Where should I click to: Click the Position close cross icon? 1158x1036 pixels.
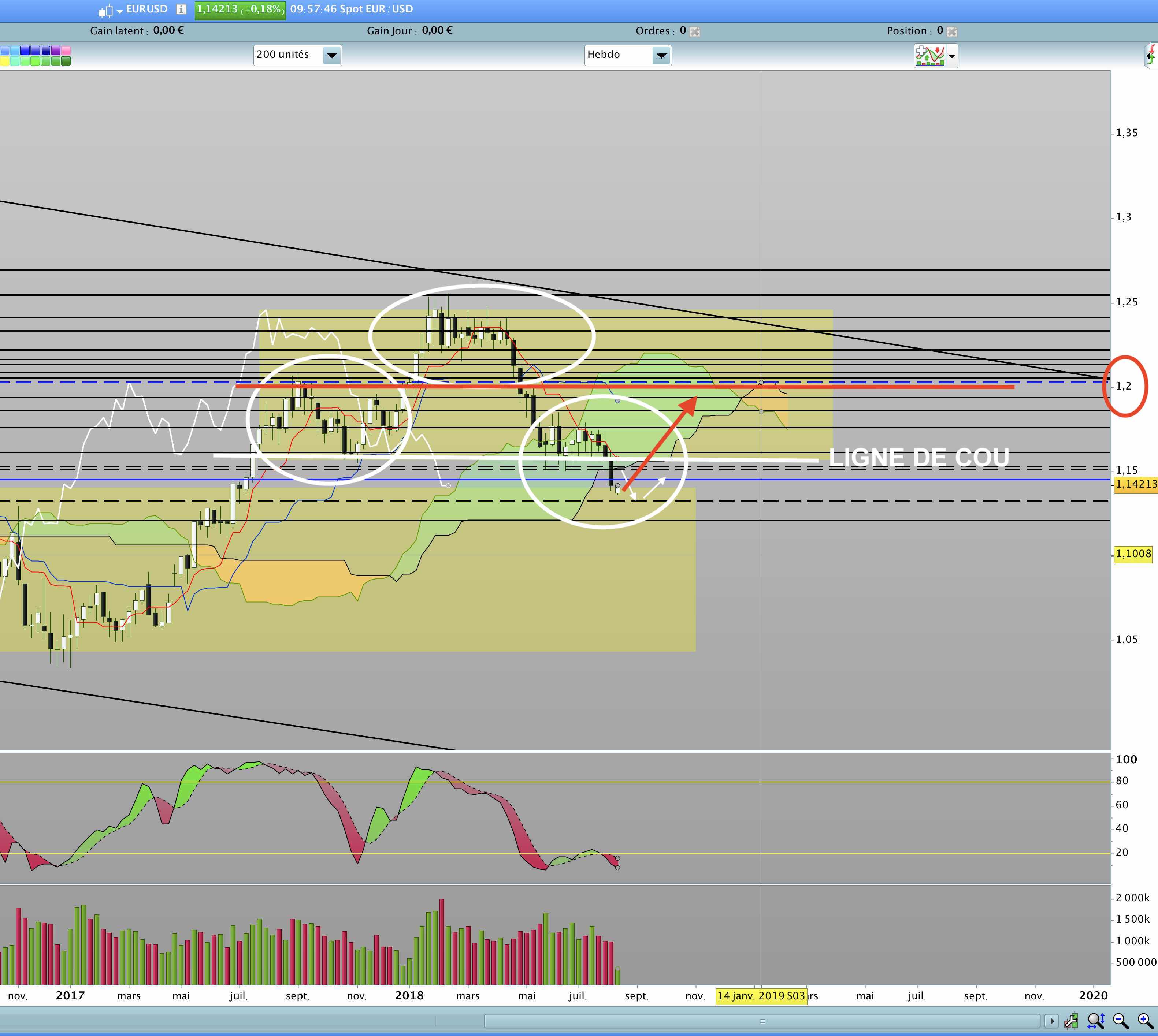[952, 32]
